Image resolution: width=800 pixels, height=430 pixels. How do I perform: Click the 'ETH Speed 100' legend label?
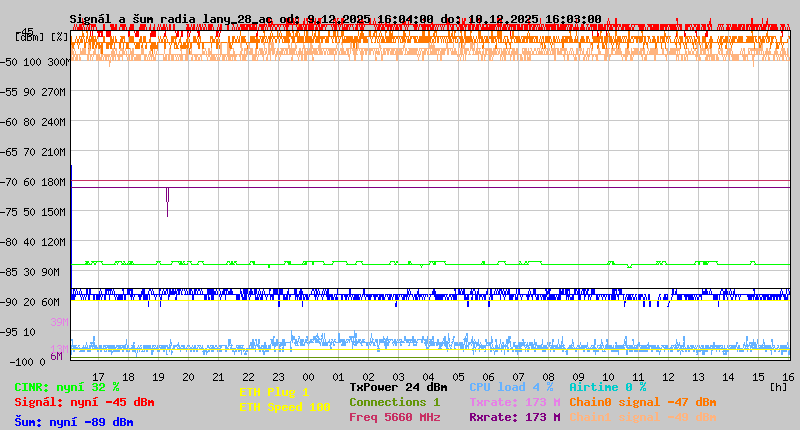click(285, 407)
